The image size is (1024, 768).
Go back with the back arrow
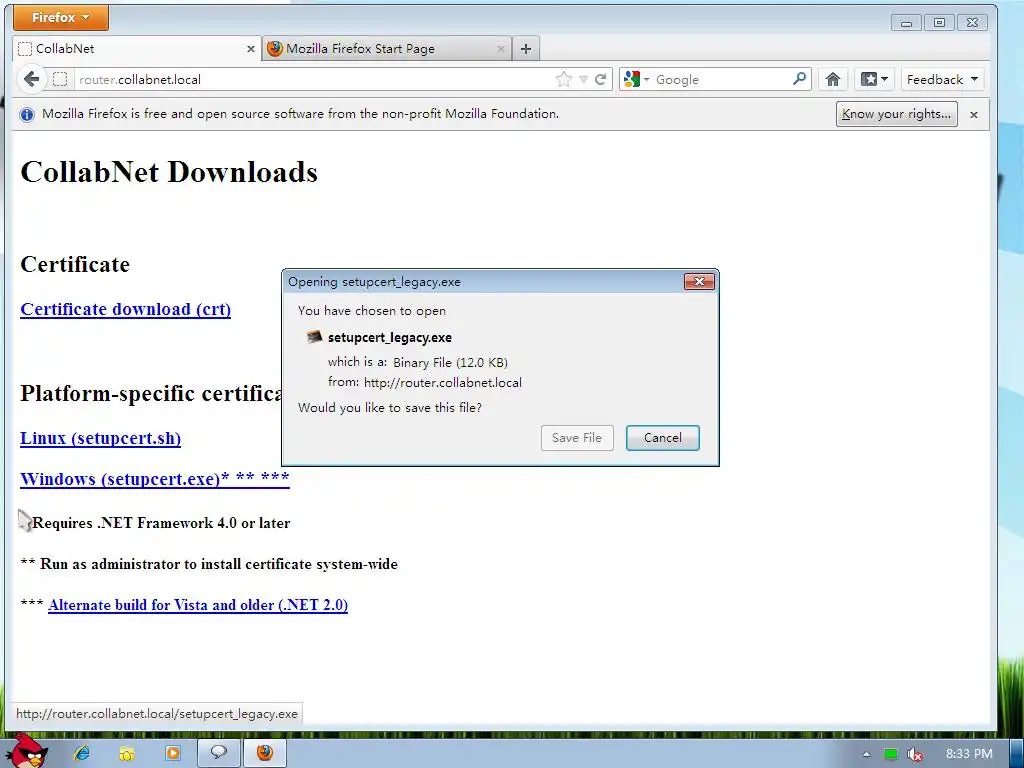(x=31, y=80)
